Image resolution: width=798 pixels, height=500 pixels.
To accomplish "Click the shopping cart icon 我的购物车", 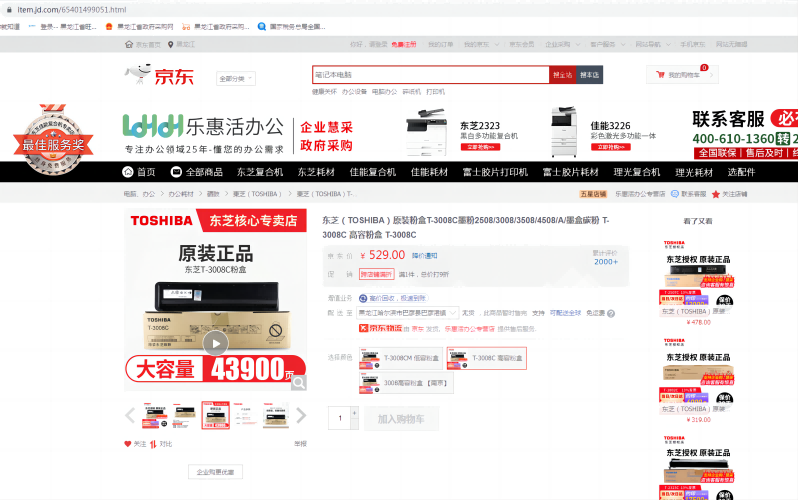I will pyautogui.click(x=660, y=75).
